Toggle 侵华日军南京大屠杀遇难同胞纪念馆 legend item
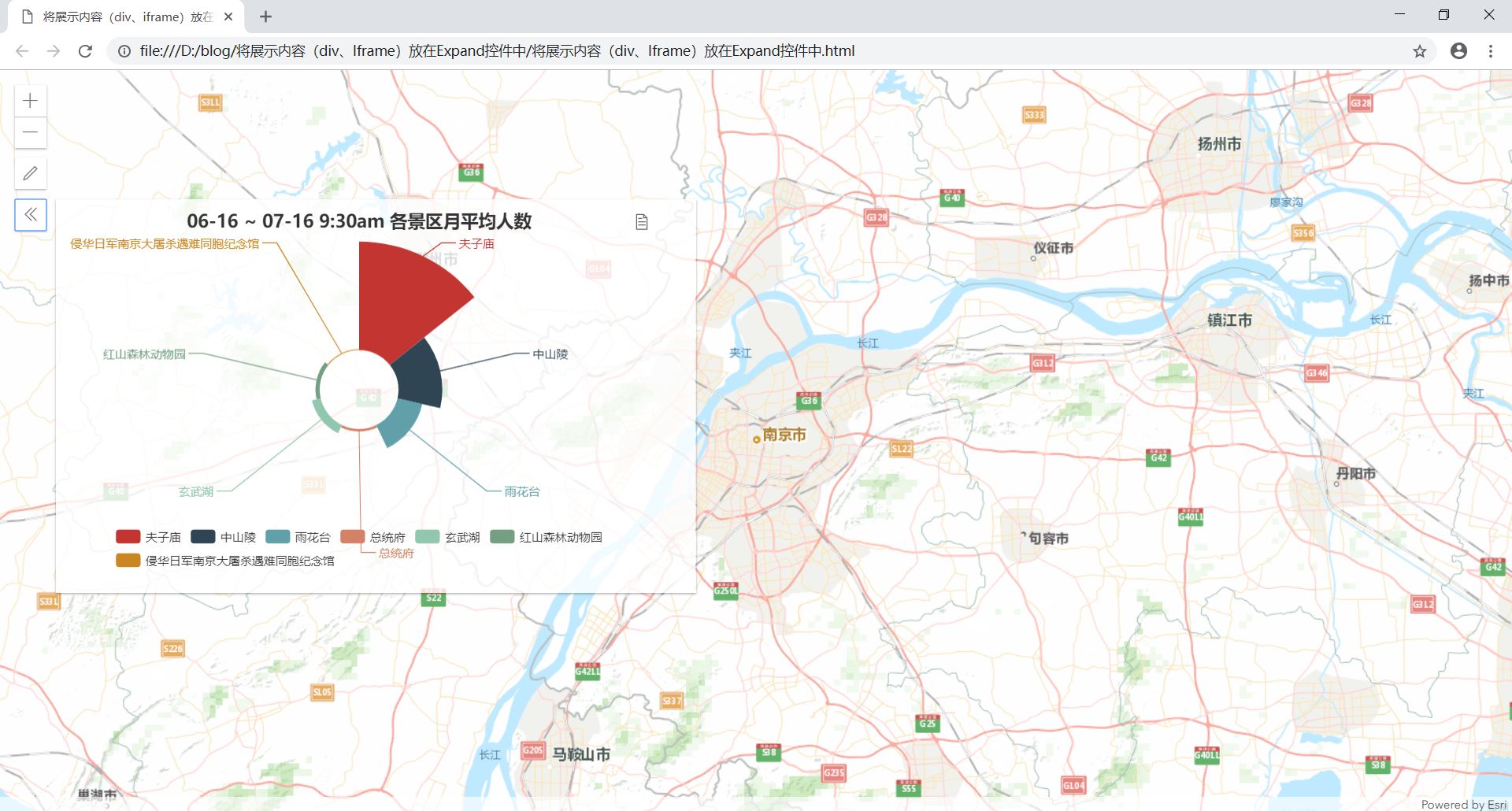This screenshot has height=811, width=1512. pyautogui.click(x=224, y=561)
